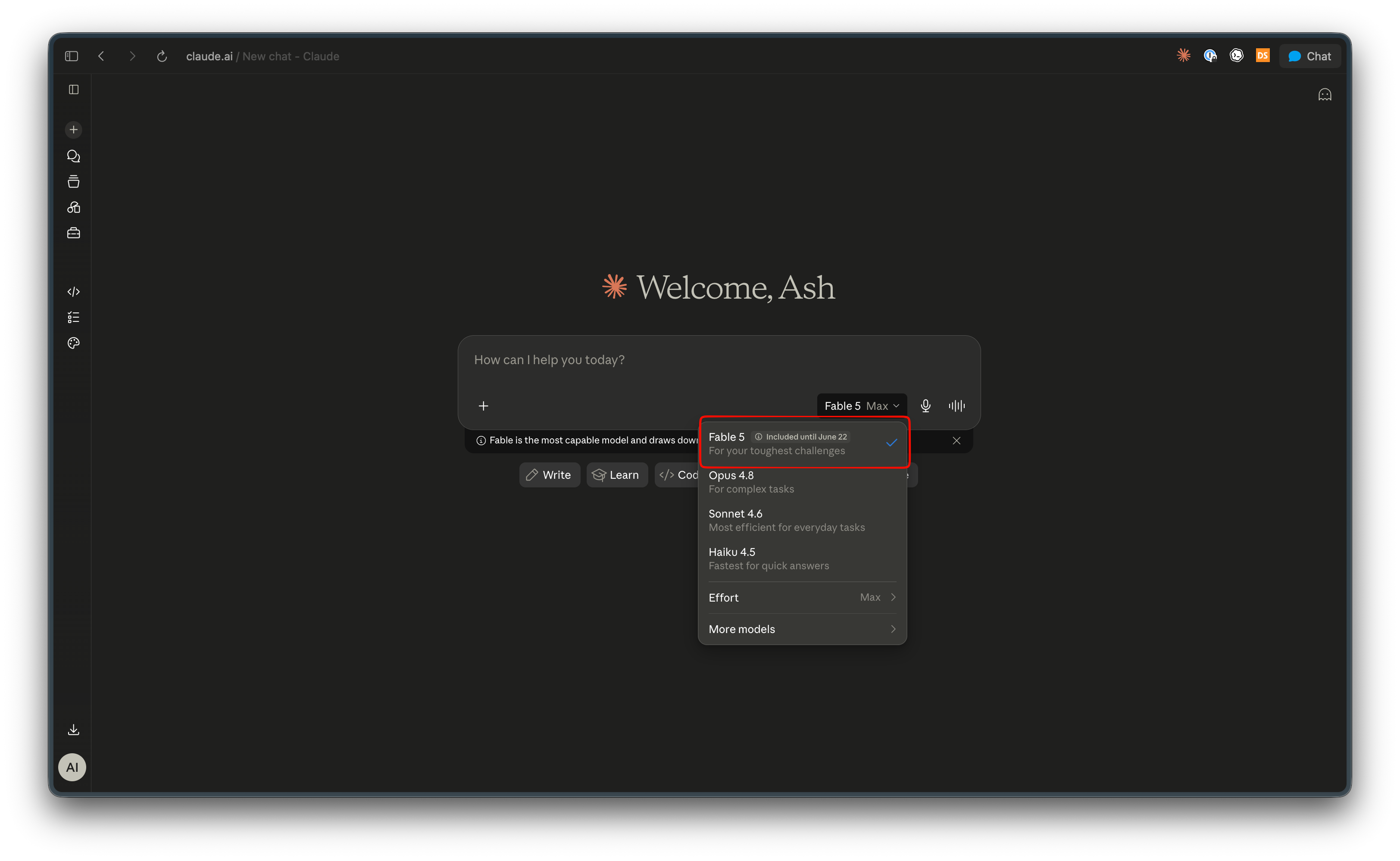Open the Claude starburst extension icon
Viewport: 1400px width, 861px height.
tap(1184, 55)
